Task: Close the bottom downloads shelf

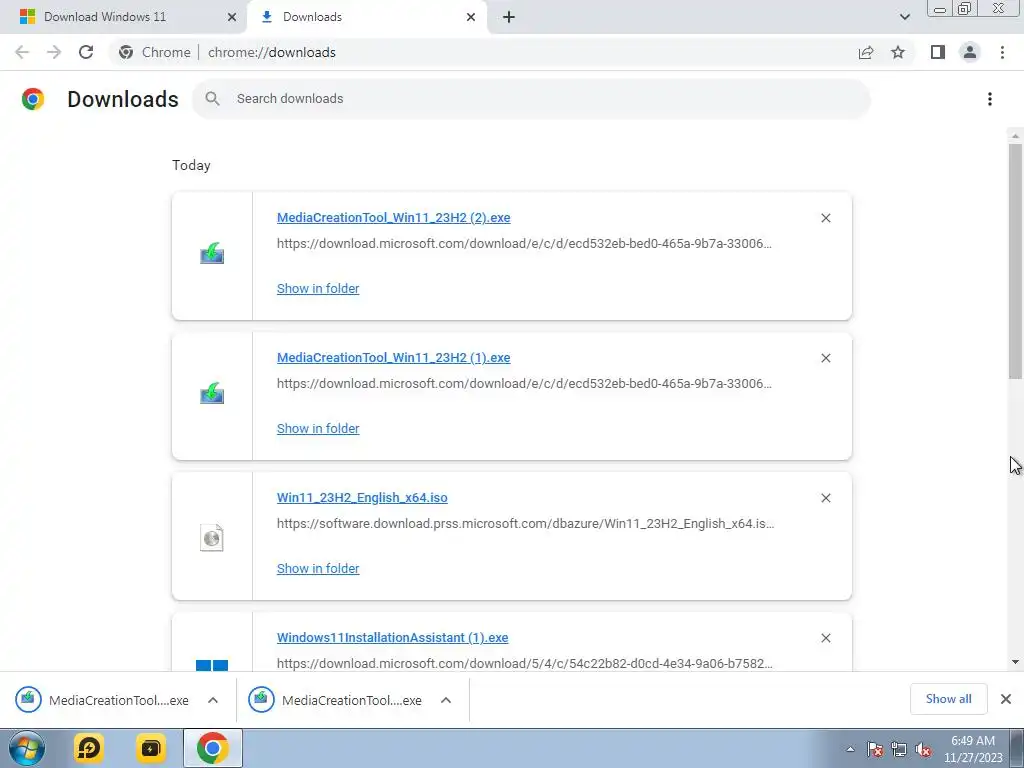Action: (x=1006, y=699)
